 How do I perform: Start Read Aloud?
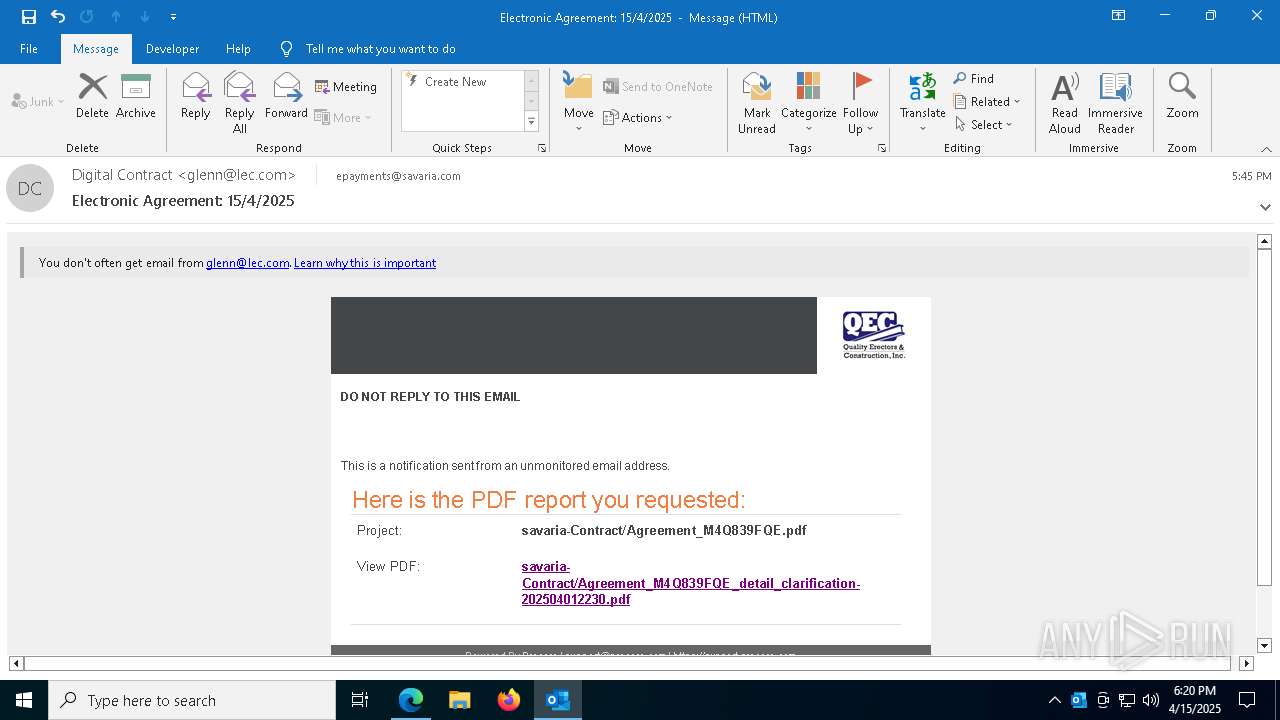pos(1065,103)
